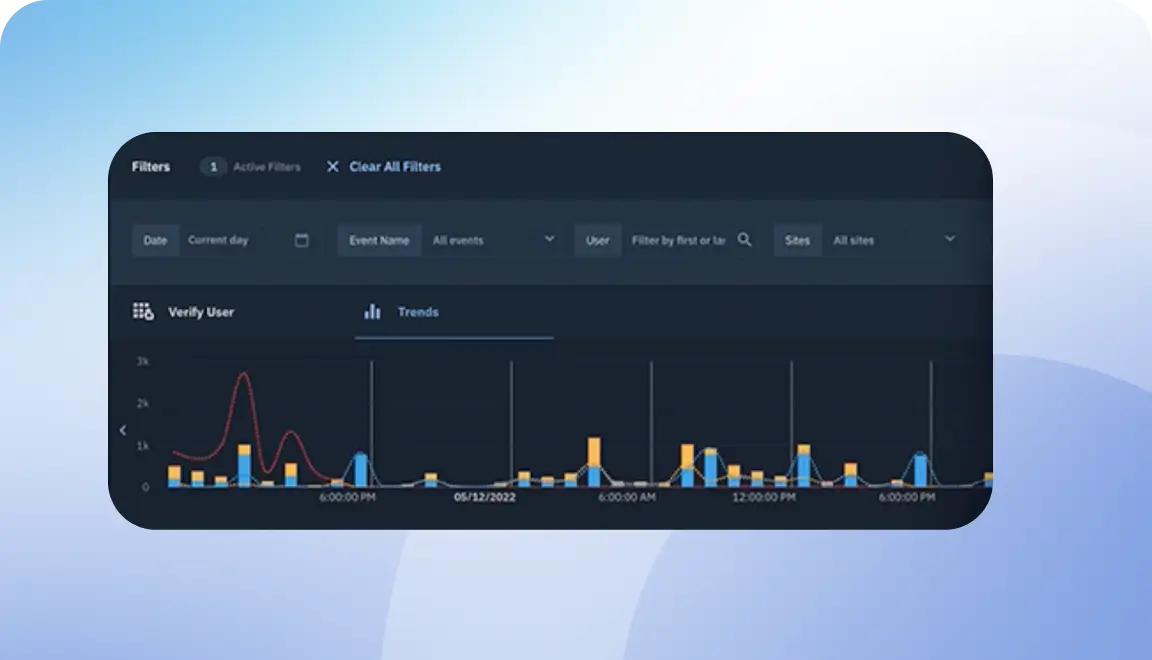Viewport: 1152px width, 660px height.
Task: Click the 6:00:00 AM axis label
Action: (x=627, y=498)
